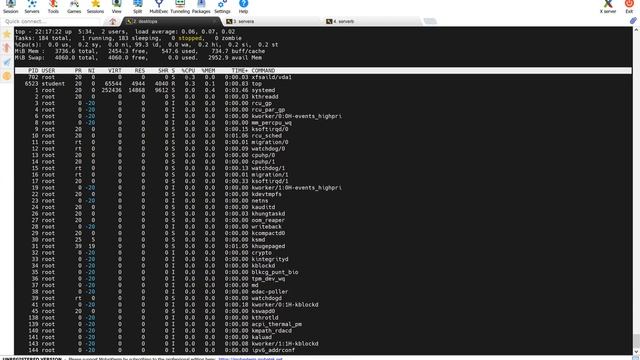
Task: Select the xfsaild/vda1 process row
Action: 323,77
